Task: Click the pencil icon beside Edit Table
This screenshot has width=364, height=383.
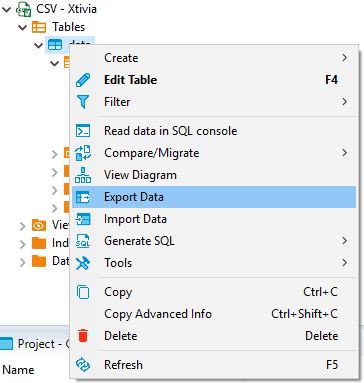Action: click(x=83, y=80)
